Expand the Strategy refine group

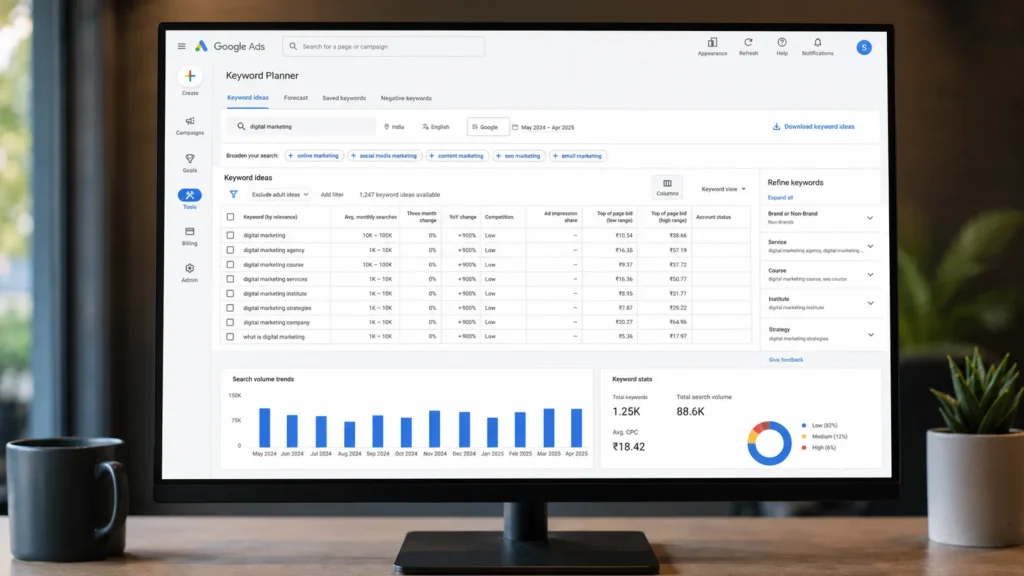[x=870, y=334]
